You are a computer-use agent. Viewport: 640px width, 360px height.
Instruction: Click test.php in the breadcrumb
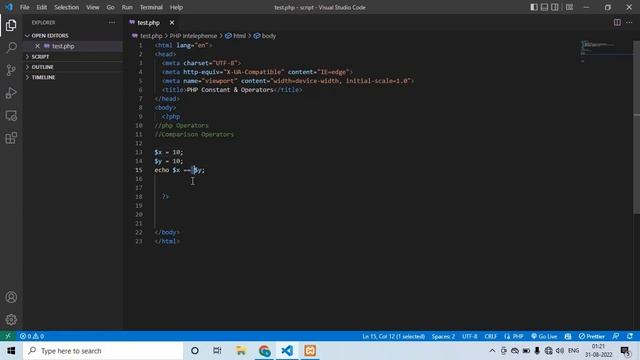[151, 36]
